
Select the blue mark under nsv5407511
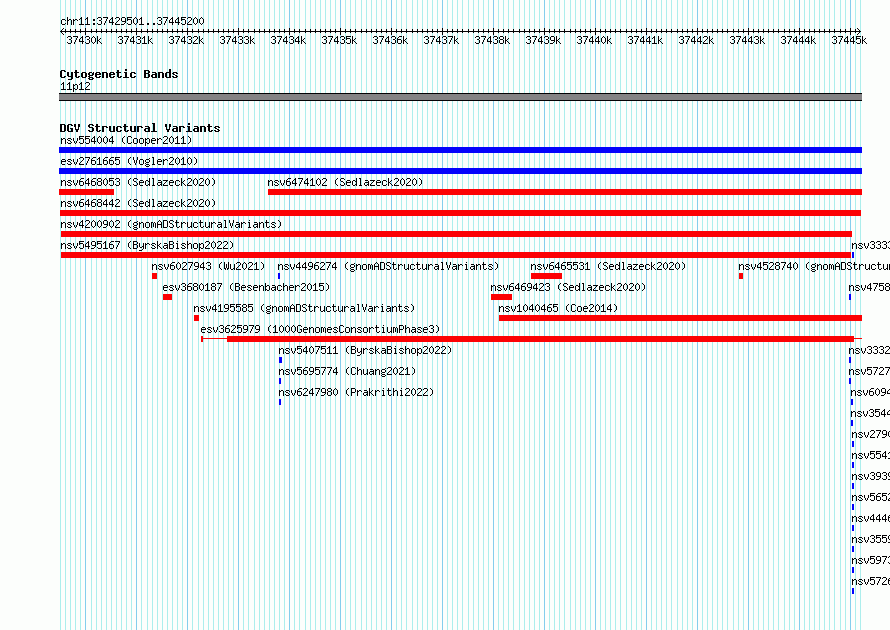(x=280, y=360)
